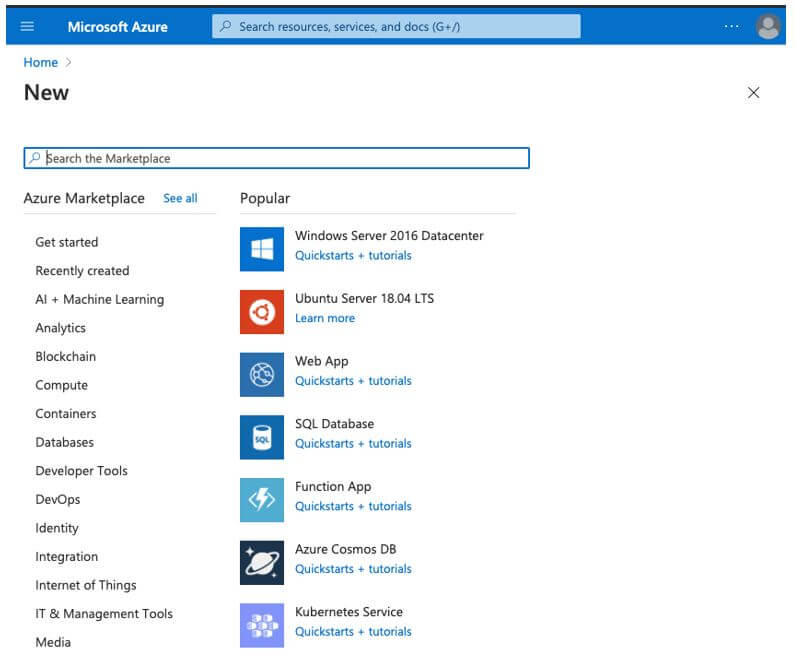Screen dimensions: 795x667
Task: Open the user account avatar
Action: pos(768,27)
